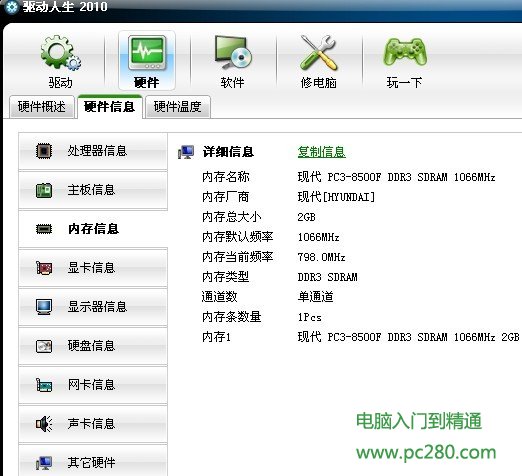The width and height of the screenshot is (522, 476).
Task: Click the 2GB total size value
Action: click(x=306, y=217)
